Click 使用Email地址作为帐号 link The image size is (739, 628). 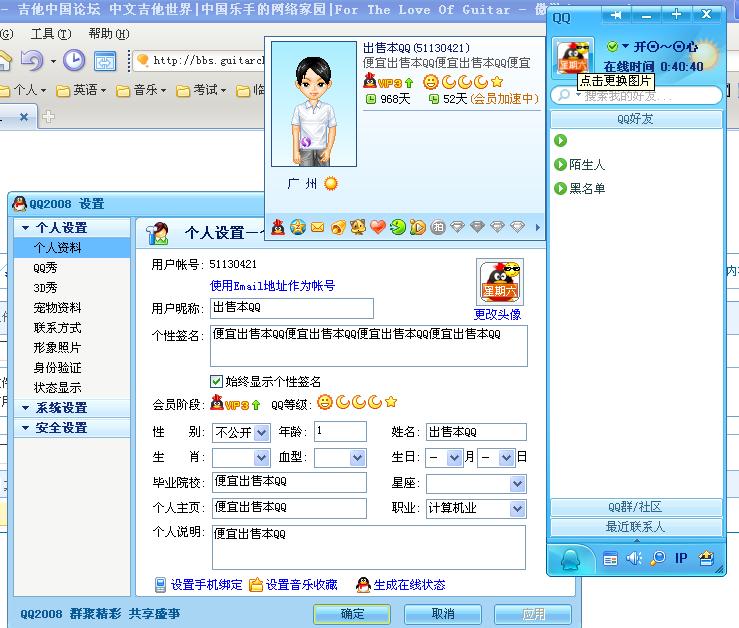[272, 286]
